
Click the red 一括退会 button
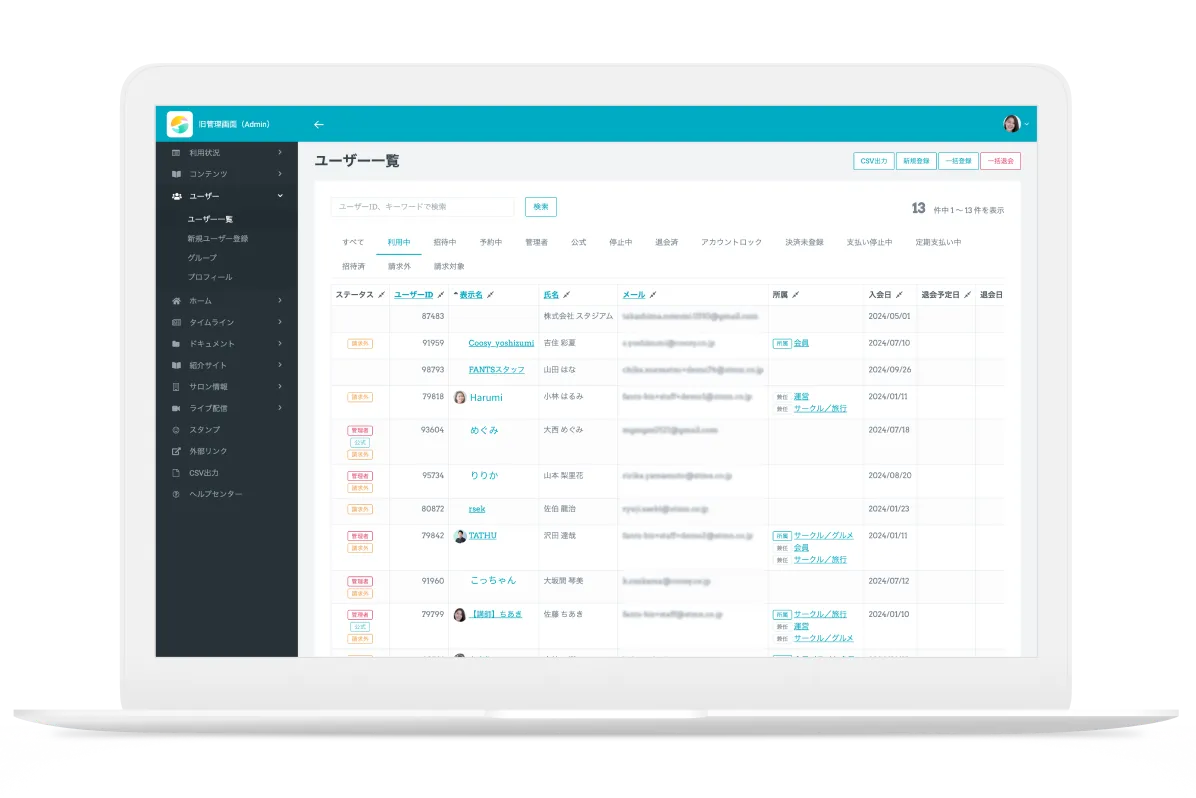pos(1001,161)
